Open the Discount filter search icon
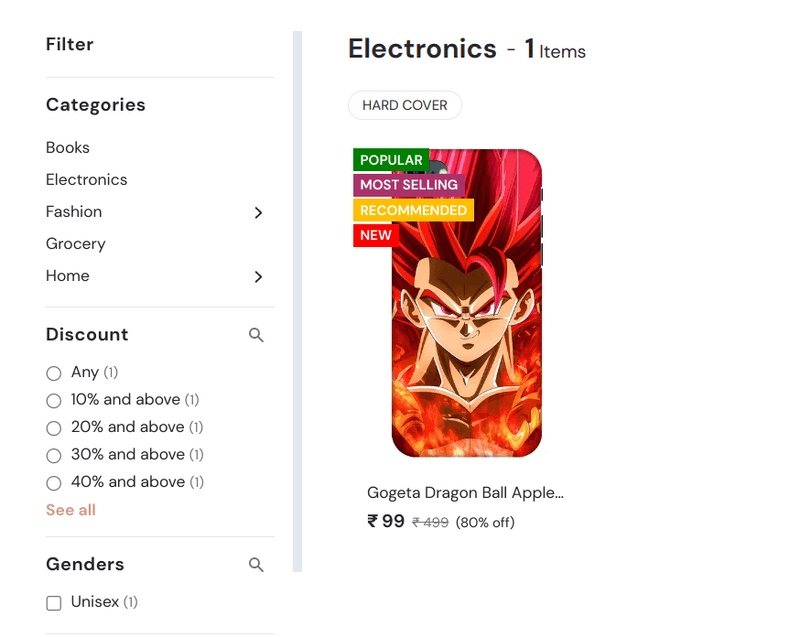Image resolution: width=800 pixels, height=637 pixels. pos(256,335)
